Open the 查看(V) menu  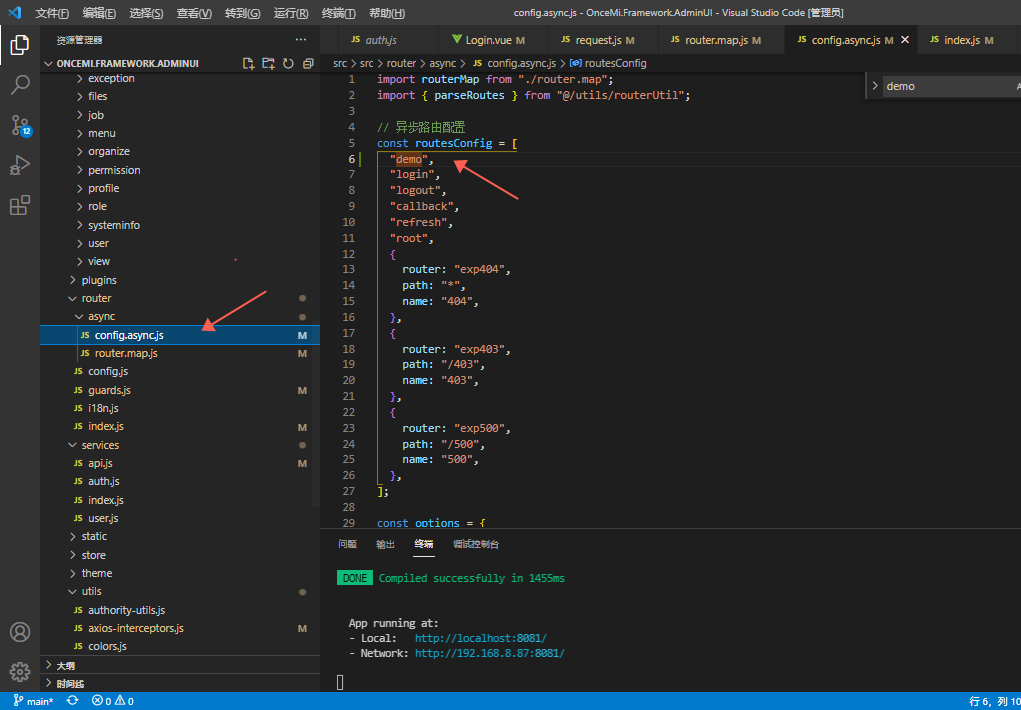(194, 13)
